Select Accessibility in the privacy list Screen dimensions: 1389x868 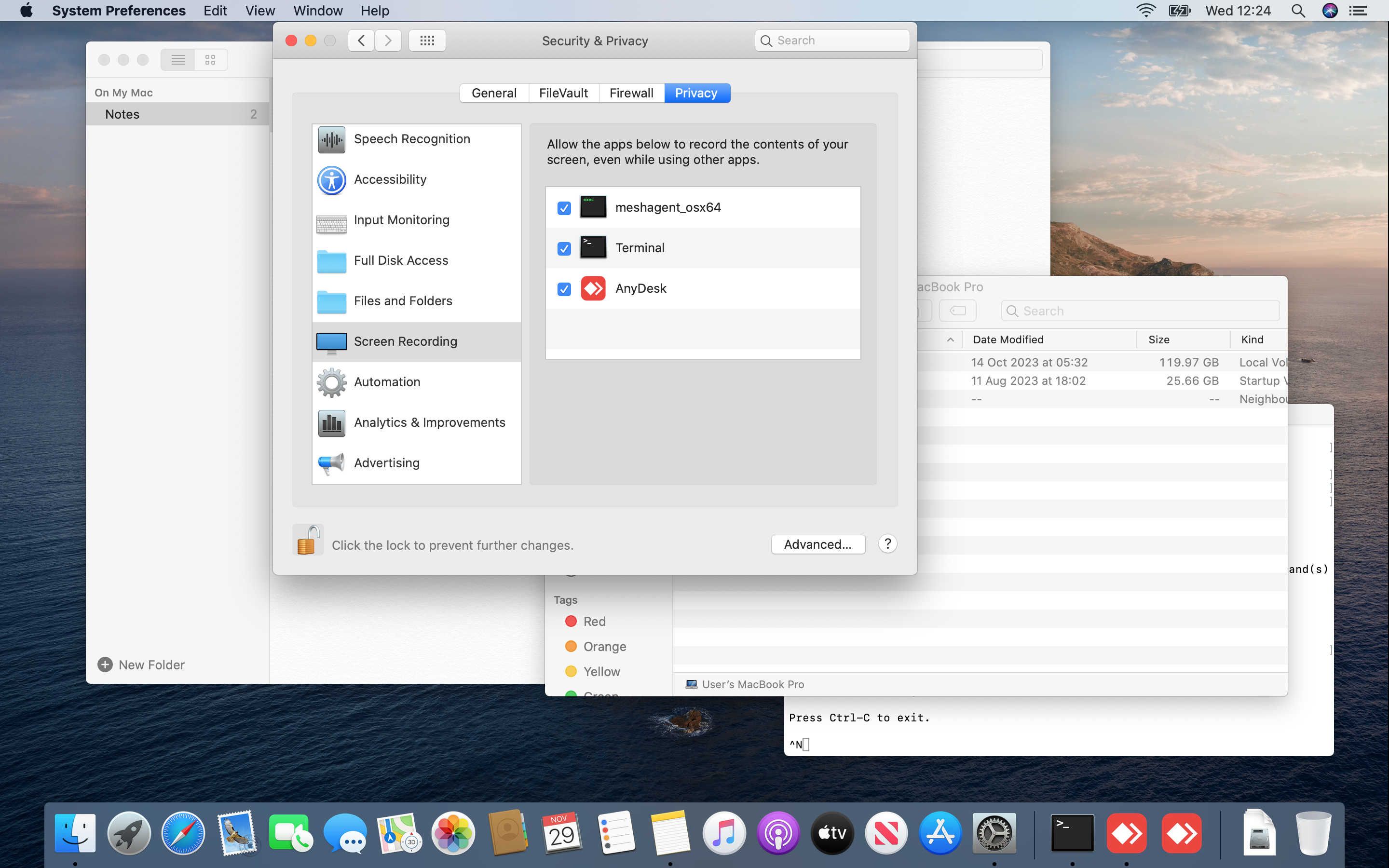coord(390,180)
